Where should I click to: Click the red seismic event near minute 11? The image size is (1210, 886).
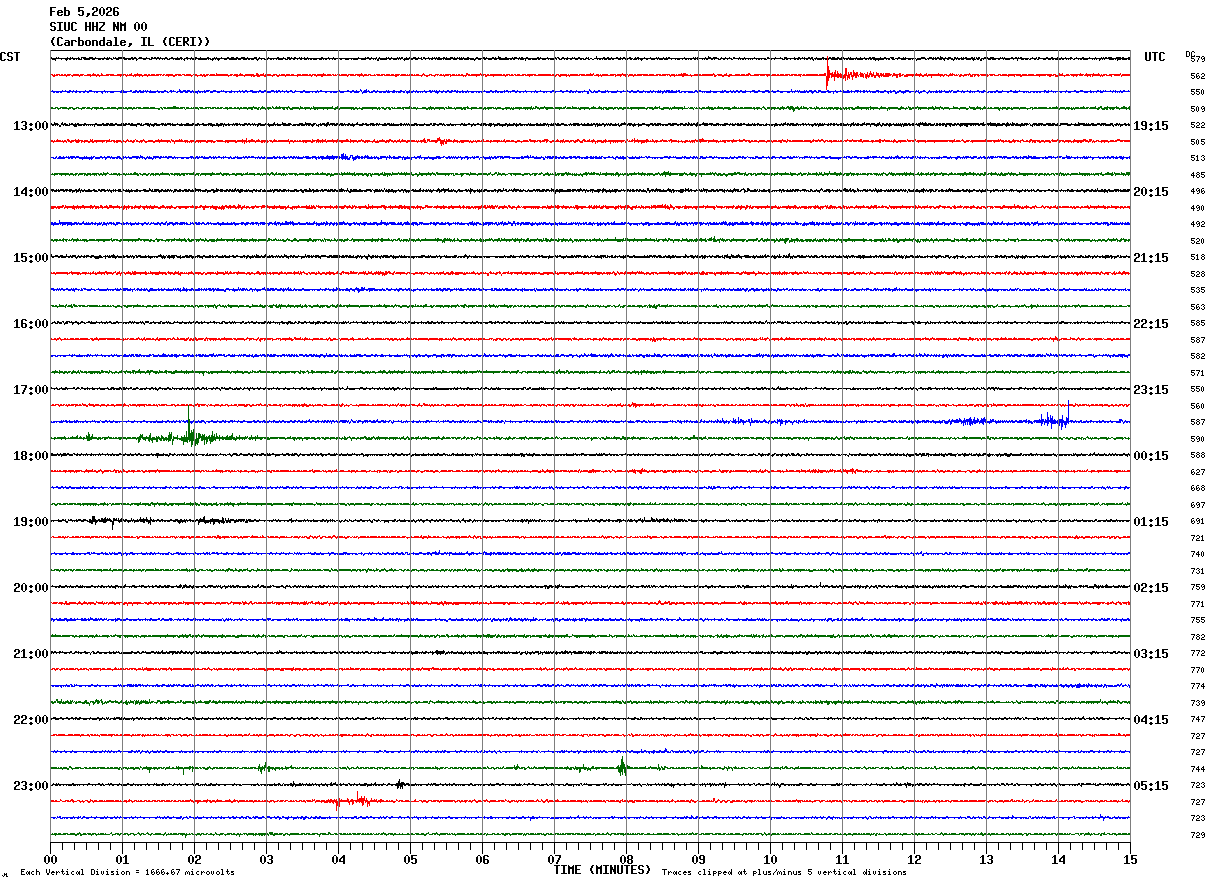[830, 74]
